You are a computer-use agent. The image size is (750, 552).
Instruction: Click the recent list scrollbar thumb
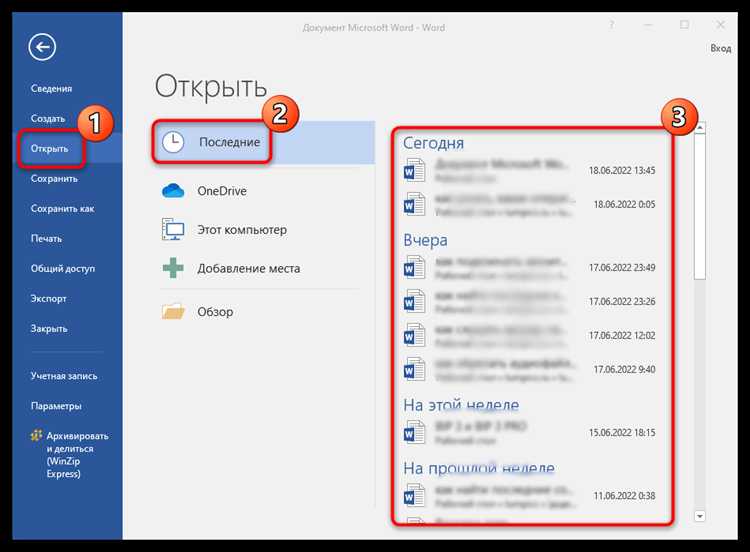(700, 206)
